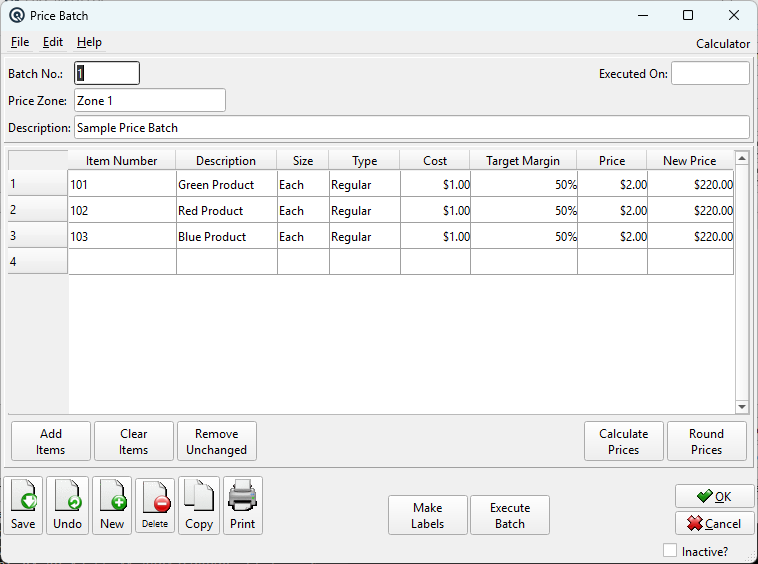The height and width of the screenshot is (564, 758).
Task: Select the Type column header
Action: [365, 160]
